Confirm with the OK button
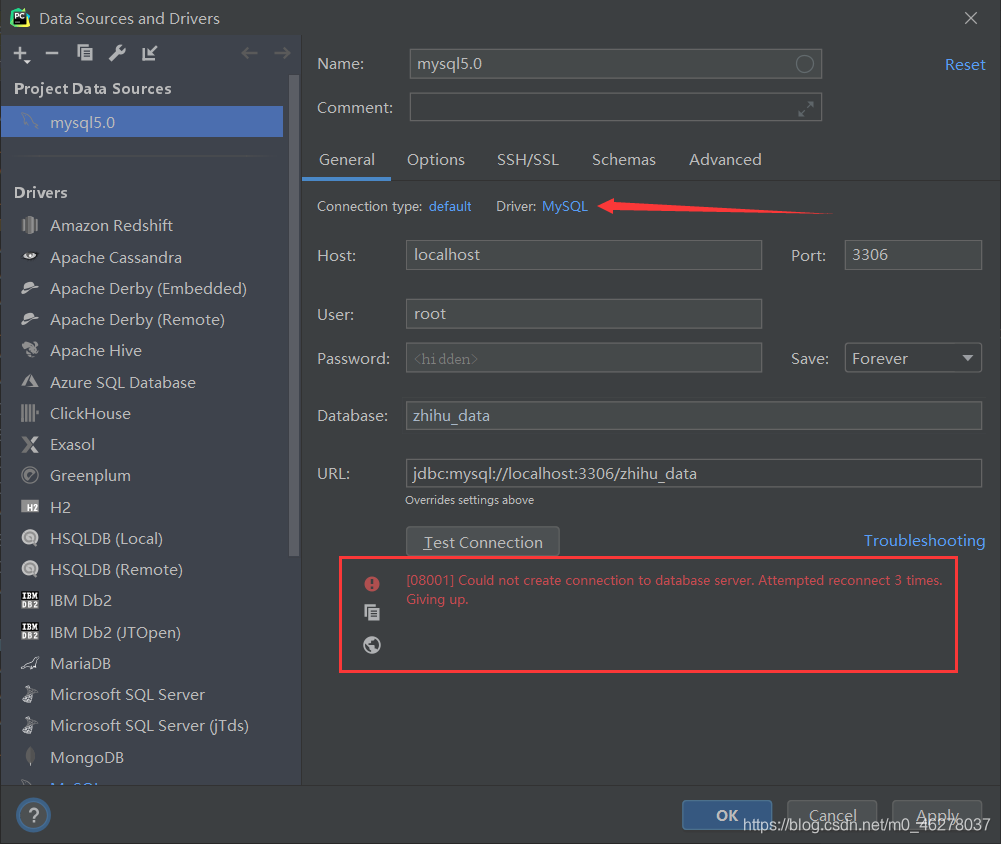Screen dimensions: 1001x844 727,815
